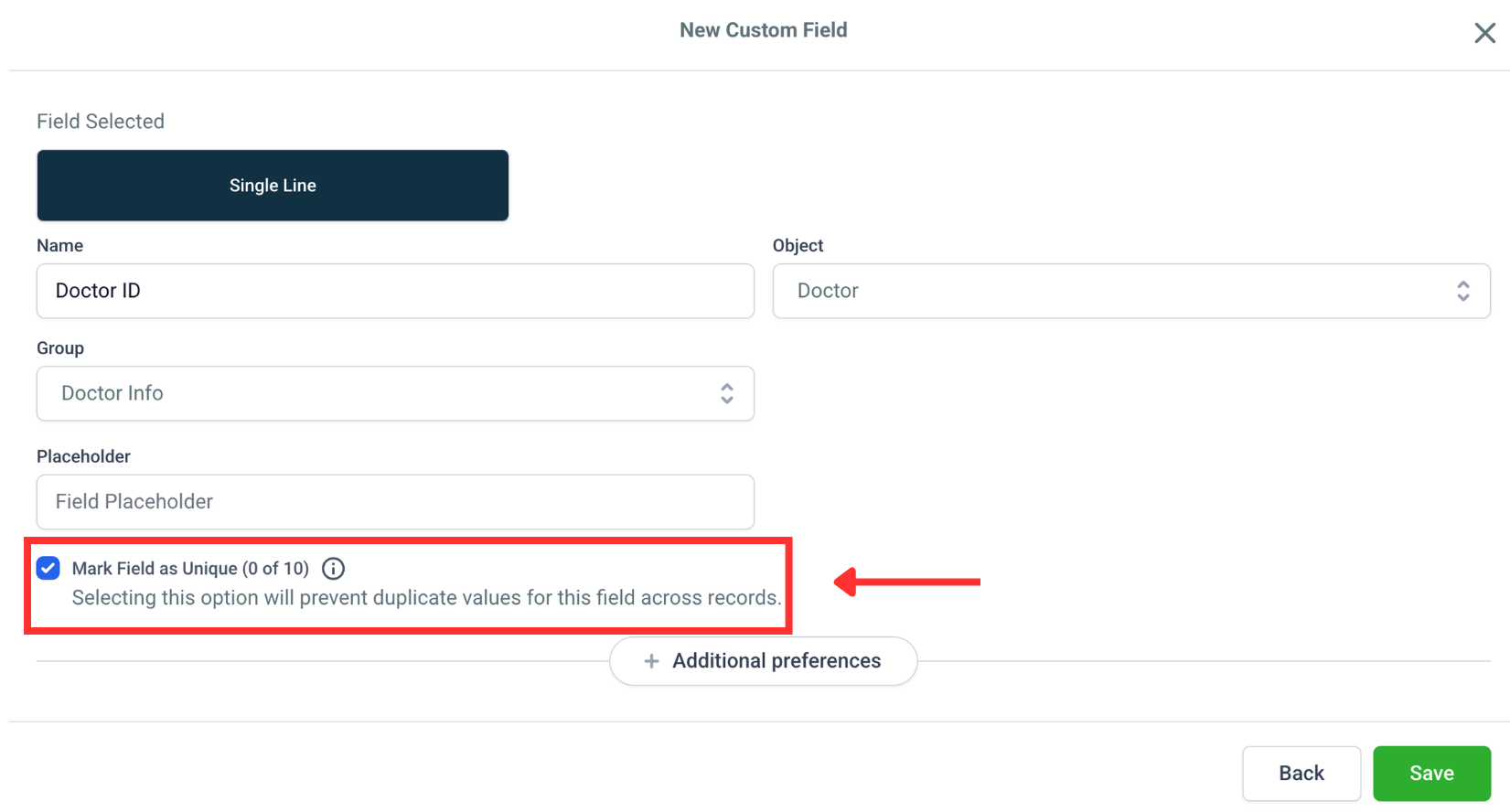Viewport: 1510px width, 812px height.
Task: Click the up-down arrows in the Object selector
Action: pos(1462,291)
